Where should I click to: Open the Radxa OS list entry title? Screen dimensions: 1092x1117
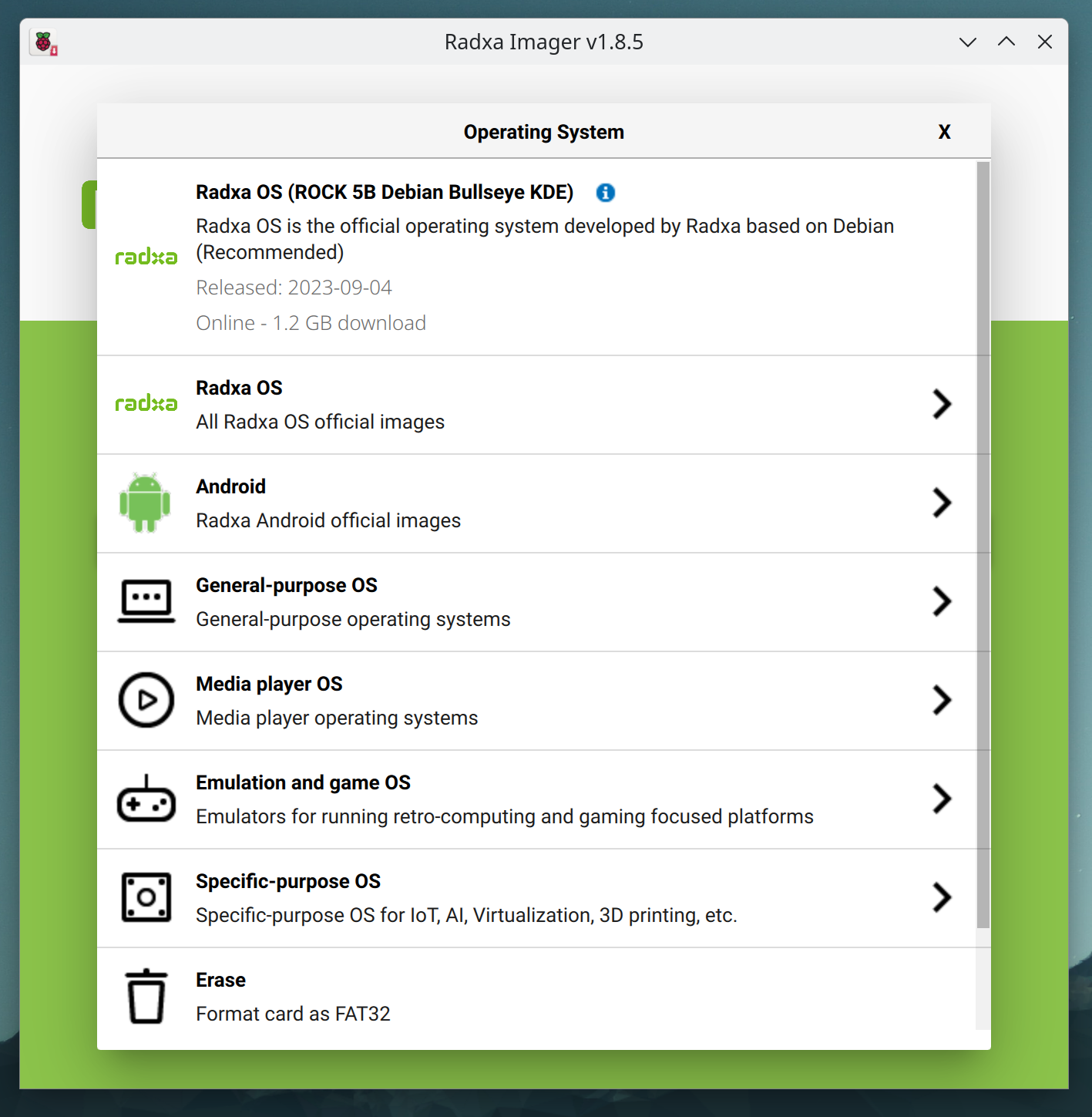click(239, 388)
